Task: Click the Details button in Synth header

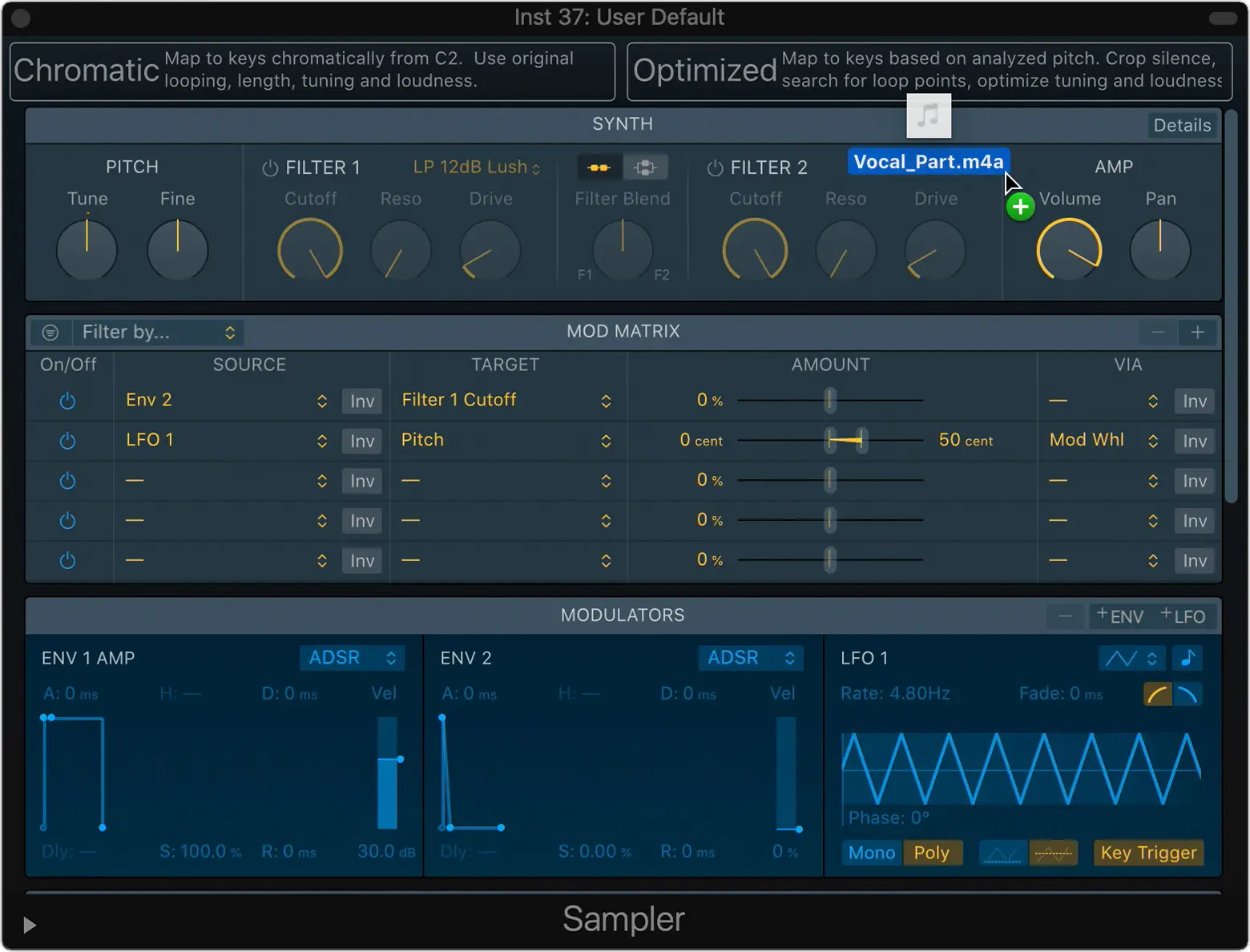Action: (x=1181, y=126)
